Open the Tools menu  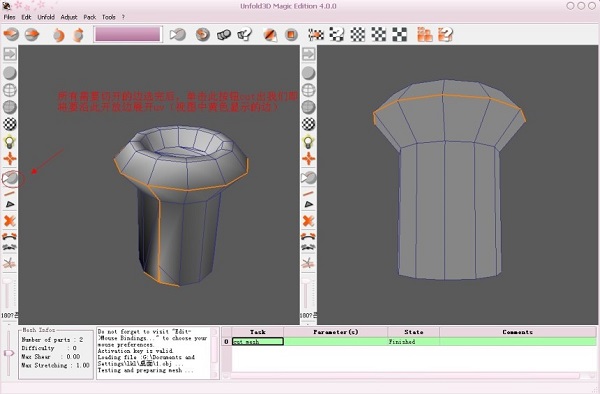(x=109, y=17)
